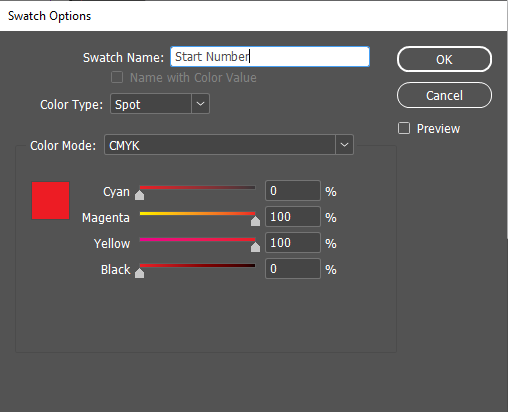The width and height of the screenshot is (508, 412).
Task: Open the Color Type dropdown arrow
Action: (x=201, y=104)
